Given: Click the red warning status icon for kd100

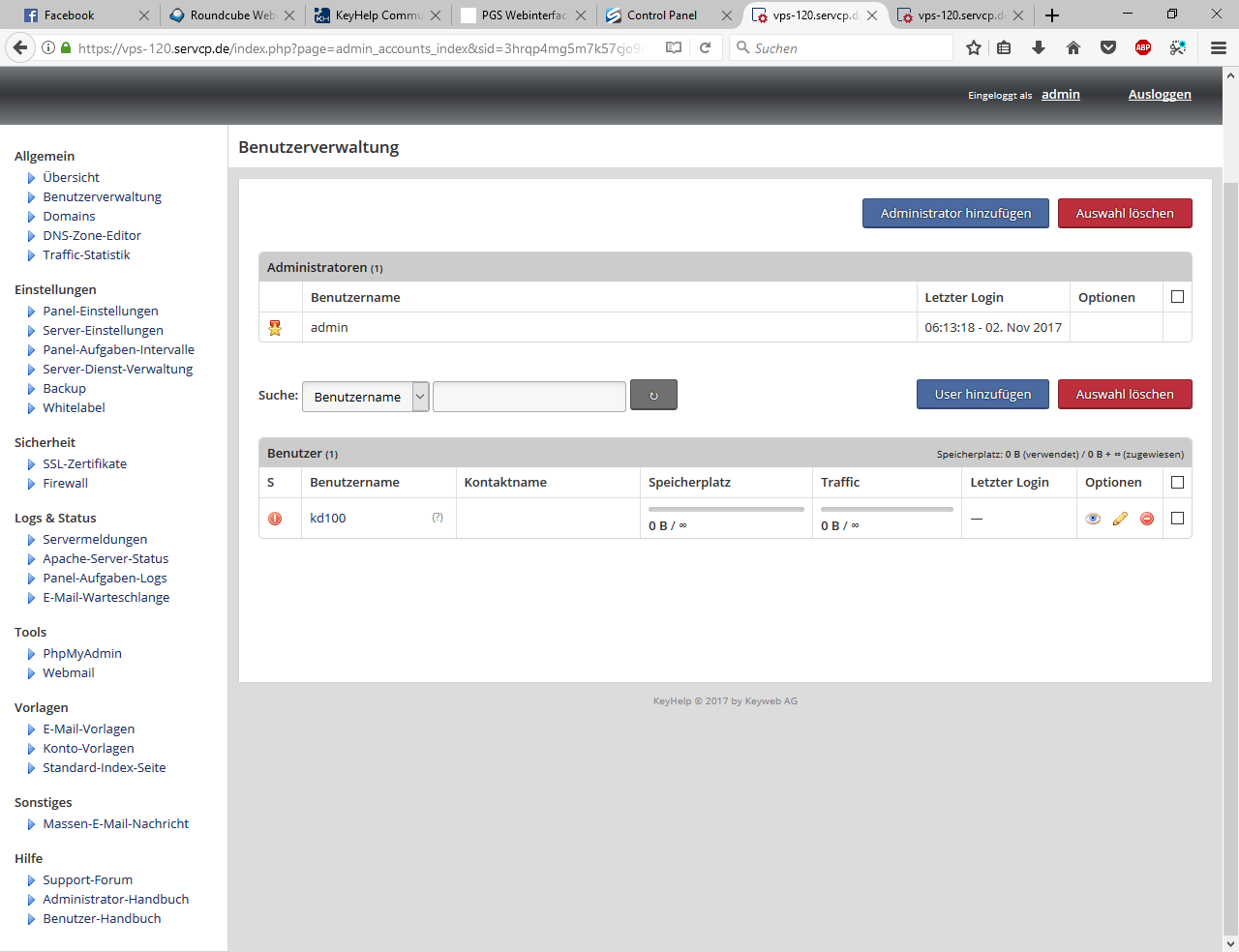Looking at the screenshot, I should coord(275,519).
